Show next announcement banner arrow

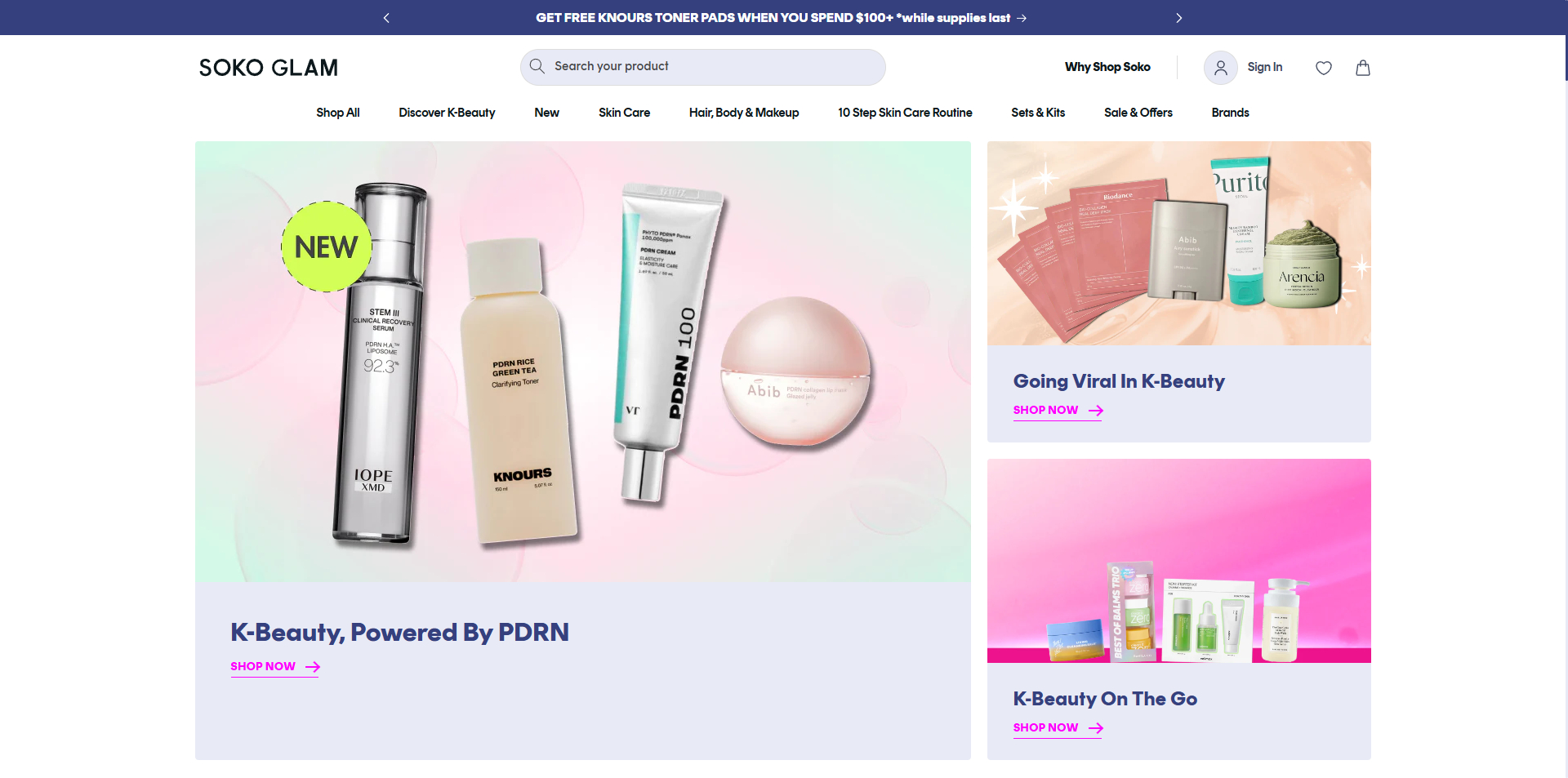[1178, 18]
